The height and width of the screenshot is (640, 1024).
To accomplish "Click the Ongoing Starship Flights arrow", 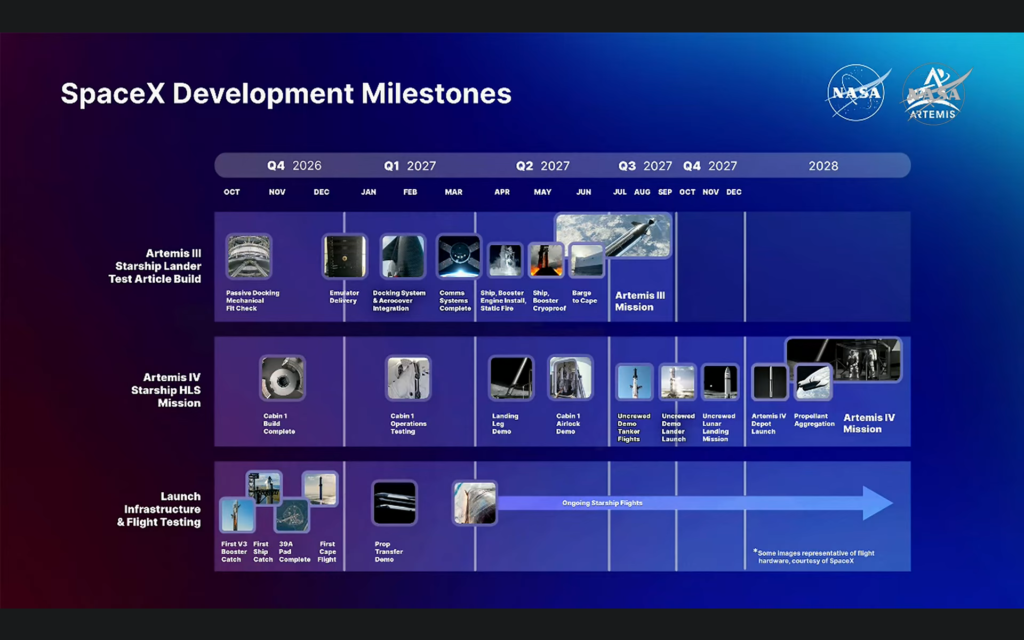I will [694, 503].
